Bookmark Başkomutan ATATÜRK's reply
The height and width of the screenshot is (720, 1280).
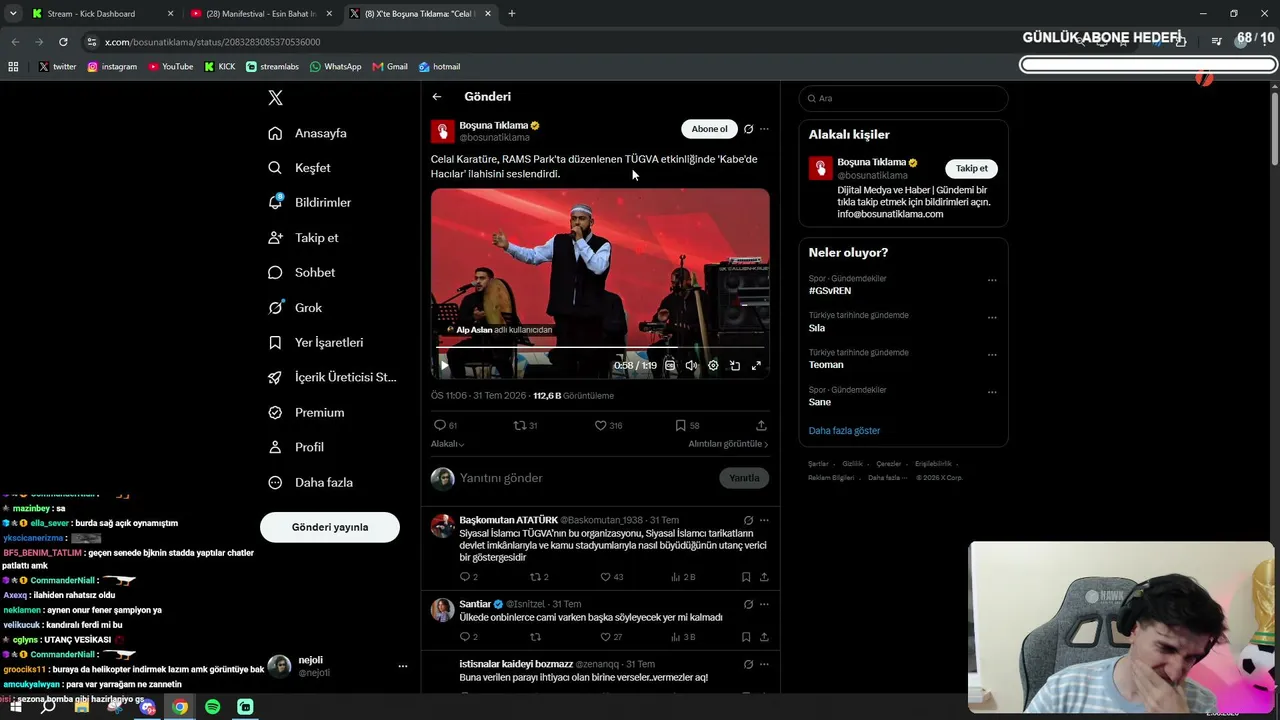[746, 577]
